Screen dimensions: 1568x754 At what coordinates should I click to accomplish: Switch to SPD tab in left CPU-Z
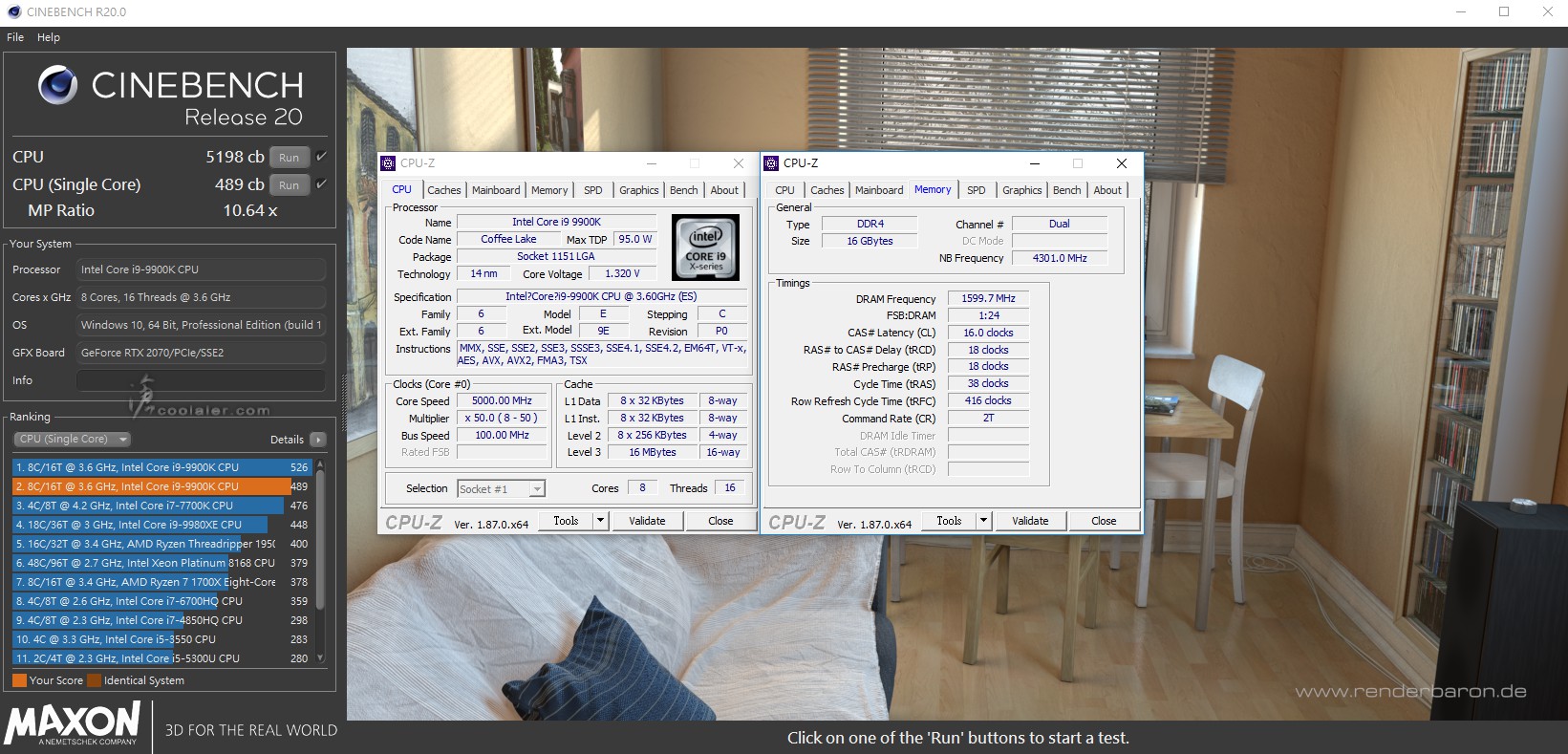593,190
